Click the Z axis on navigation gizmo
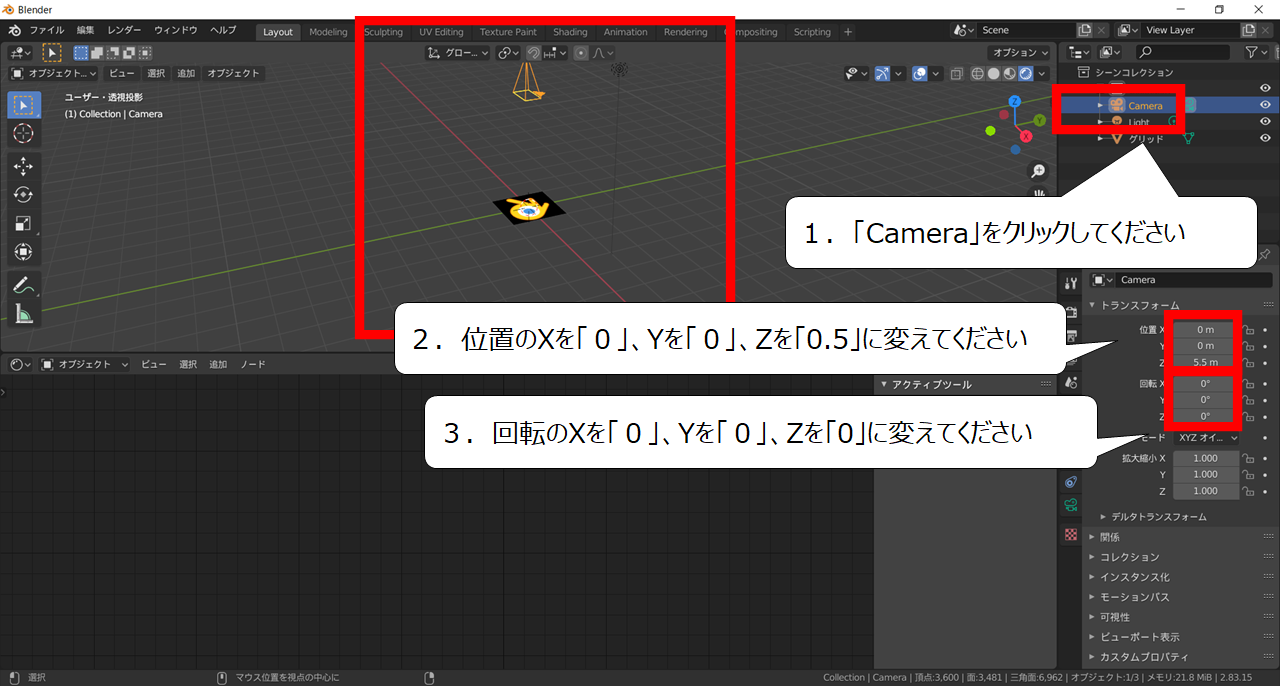Screen dimensions: 1280x686 (x=1014, y=101)
